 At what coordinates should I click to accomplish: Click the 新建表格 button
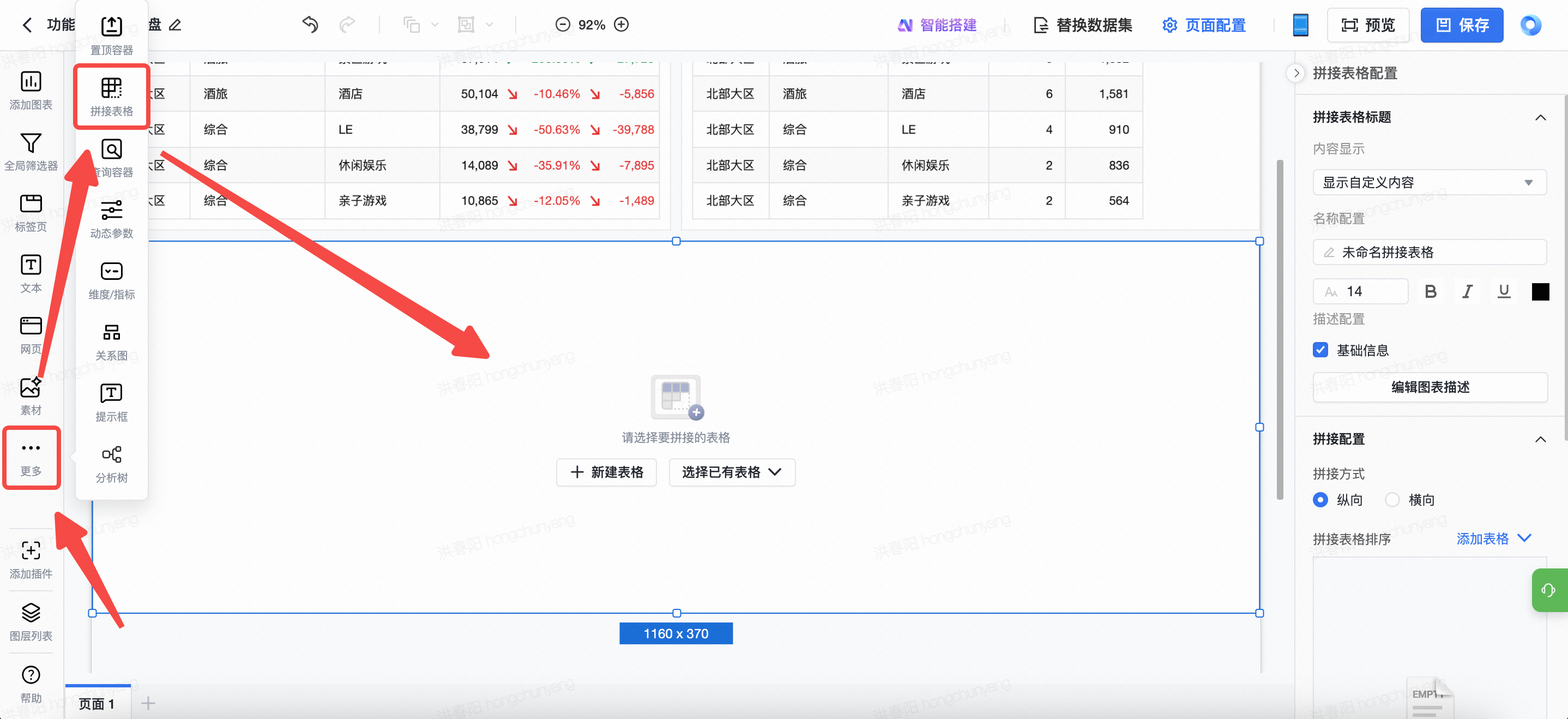606,472
